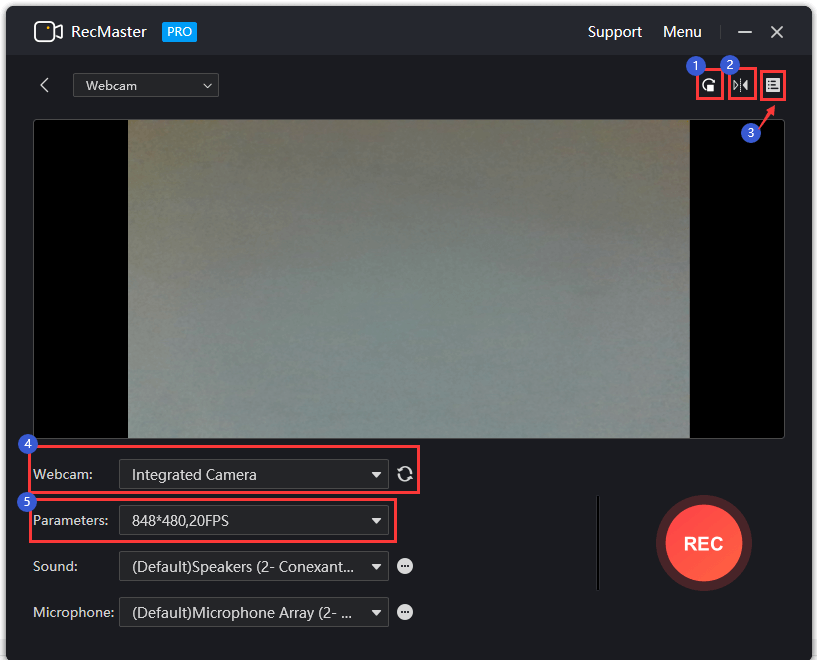Screen dimensions: 817x660
Task: Click the Parameters label
Action: tap(71, 520)
